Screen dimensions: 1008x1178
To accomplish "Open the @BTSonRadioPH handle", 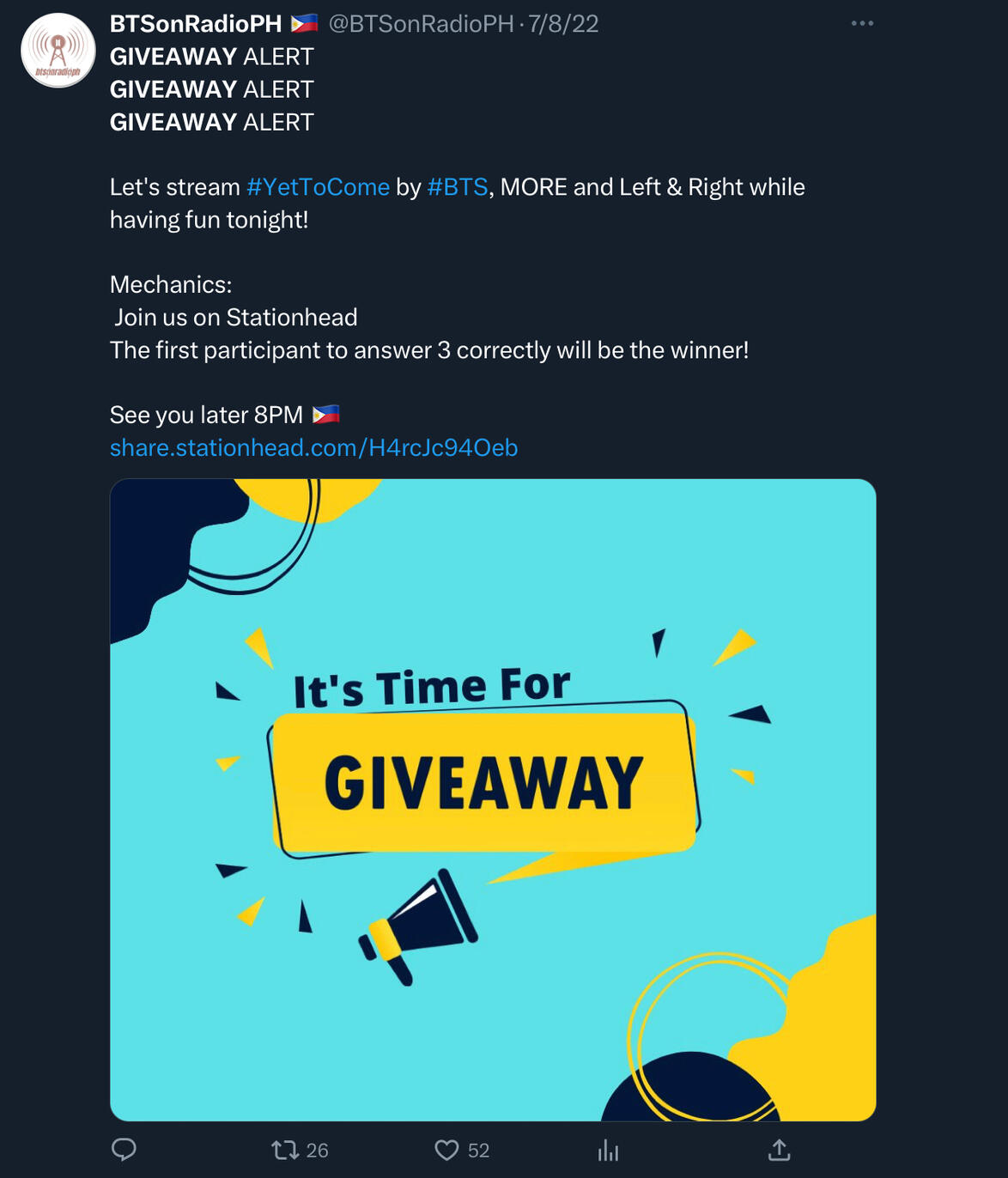I will (421, 24).
